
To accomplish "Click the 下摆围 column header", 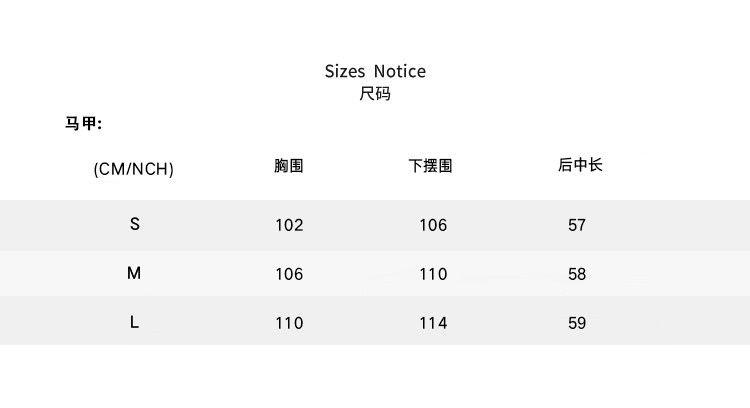I will [x=431, y=166].
